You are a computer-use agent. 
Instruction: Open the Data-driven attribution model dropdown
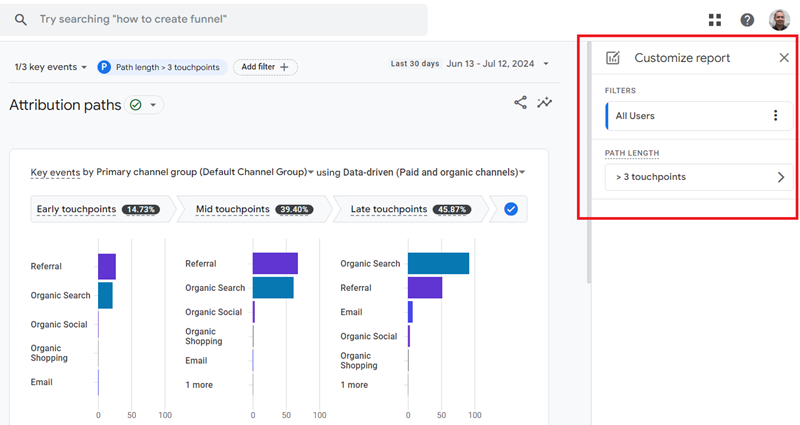[434, 172]
